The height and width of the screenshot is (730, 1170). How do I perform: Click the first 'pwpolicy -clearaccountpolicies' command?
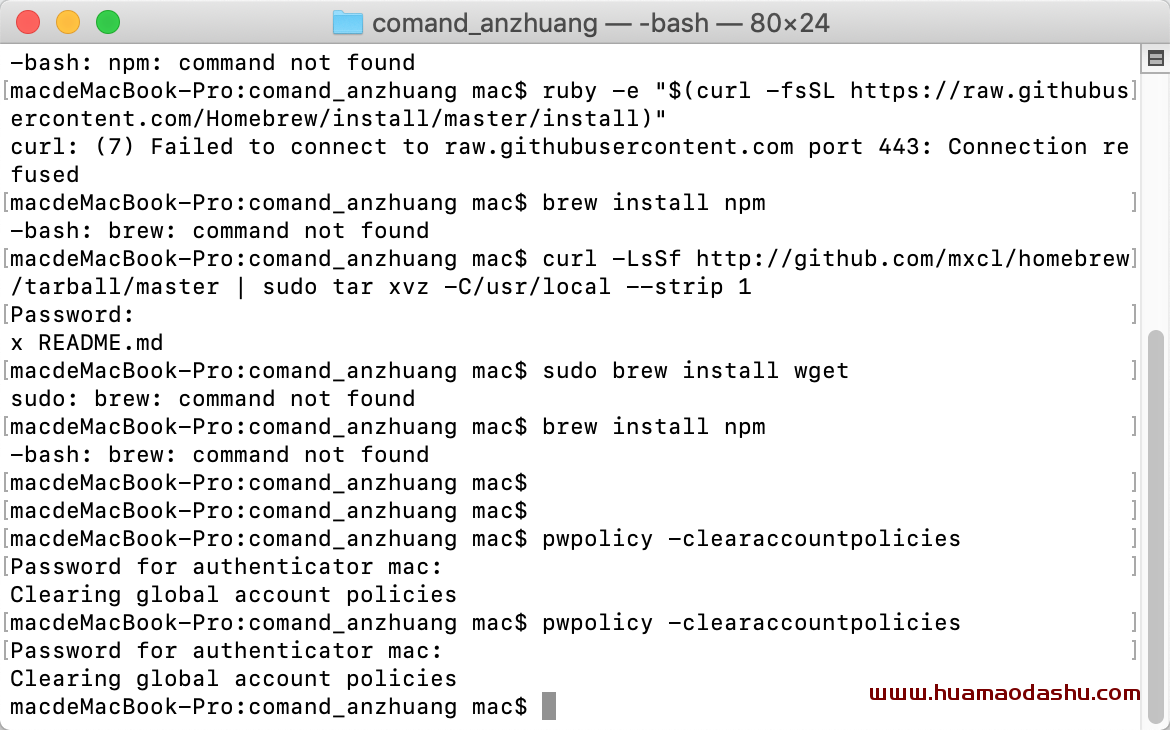pyautogui.click(x=751, y=539)
